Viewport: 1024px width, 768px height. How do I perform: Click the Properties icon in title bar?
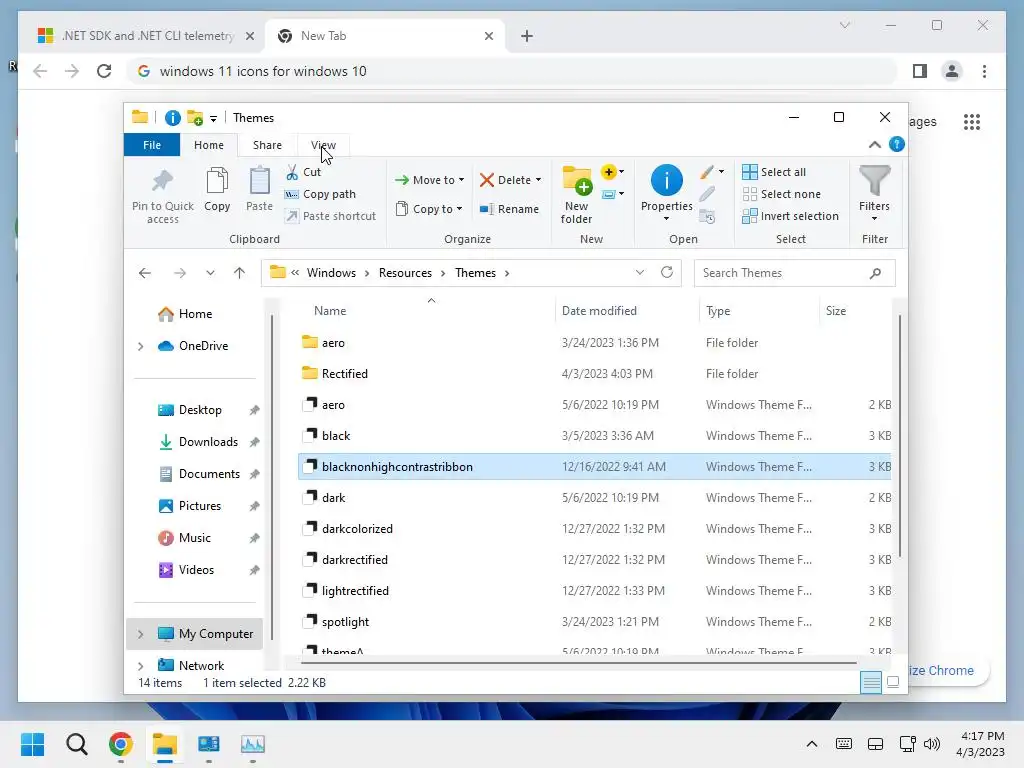point(172,118)
